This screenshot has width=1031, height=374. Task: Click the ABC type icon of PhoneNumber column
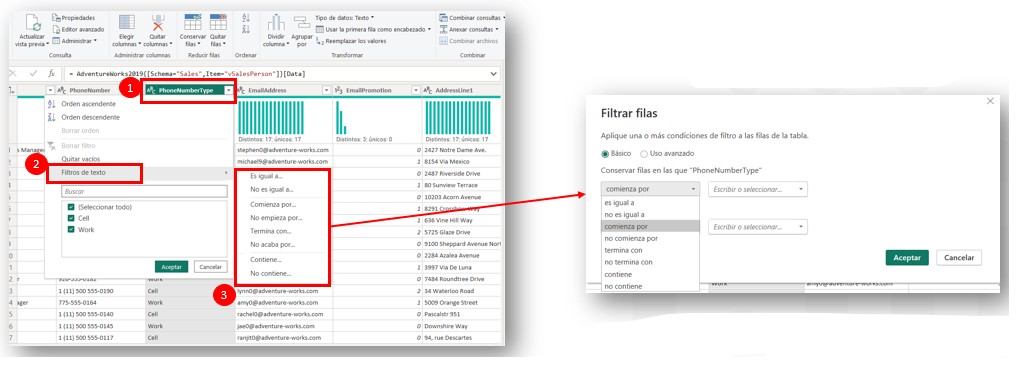coord(62,90)
